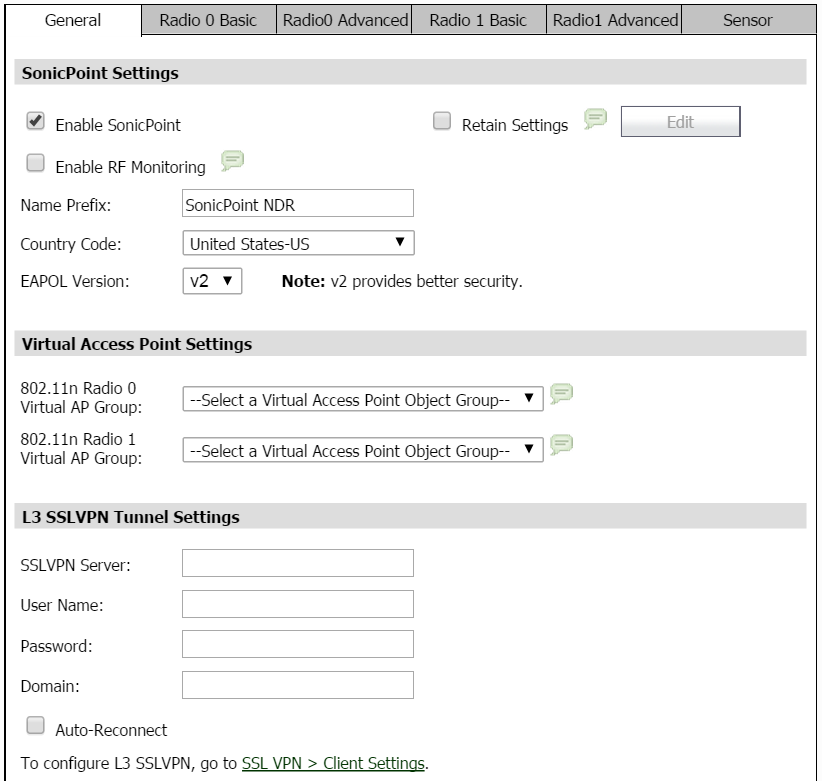
Task: Click help bubble for Radio 1 Virtual AP Group
Action: tap(561, 445)
